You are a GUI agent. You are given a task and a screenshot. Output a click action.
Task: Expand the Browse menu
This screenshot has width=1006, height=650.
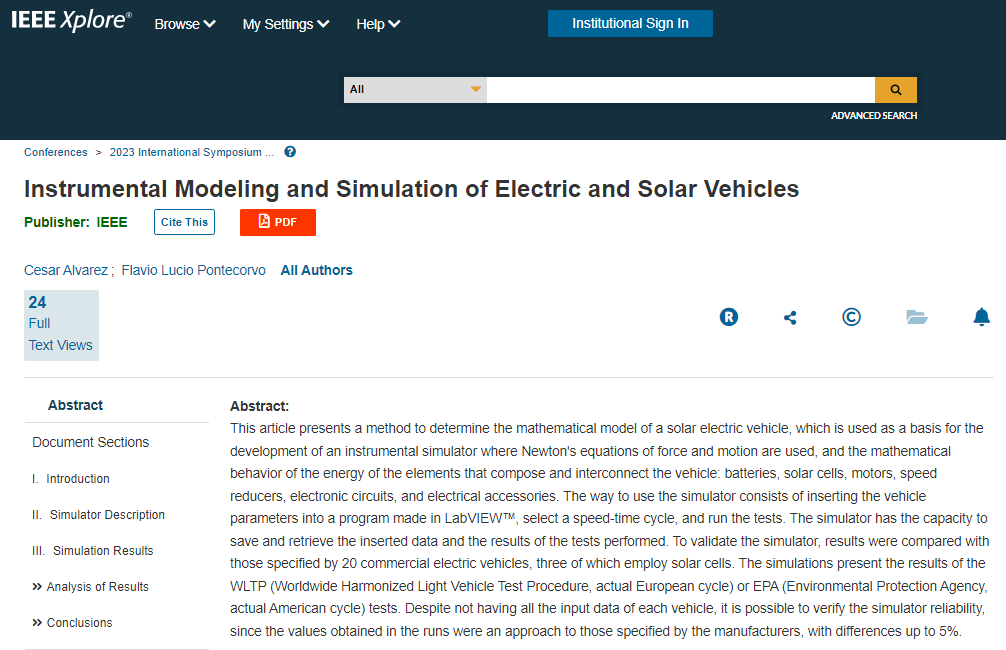tap(185, 24)
